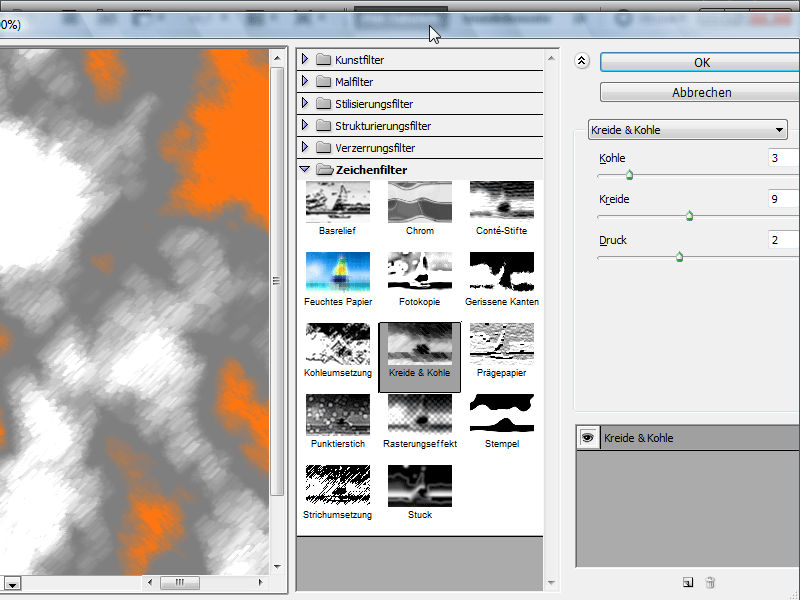Select the Gerissene Kanten filter thumbnail
800x600 pixels.
502,272
